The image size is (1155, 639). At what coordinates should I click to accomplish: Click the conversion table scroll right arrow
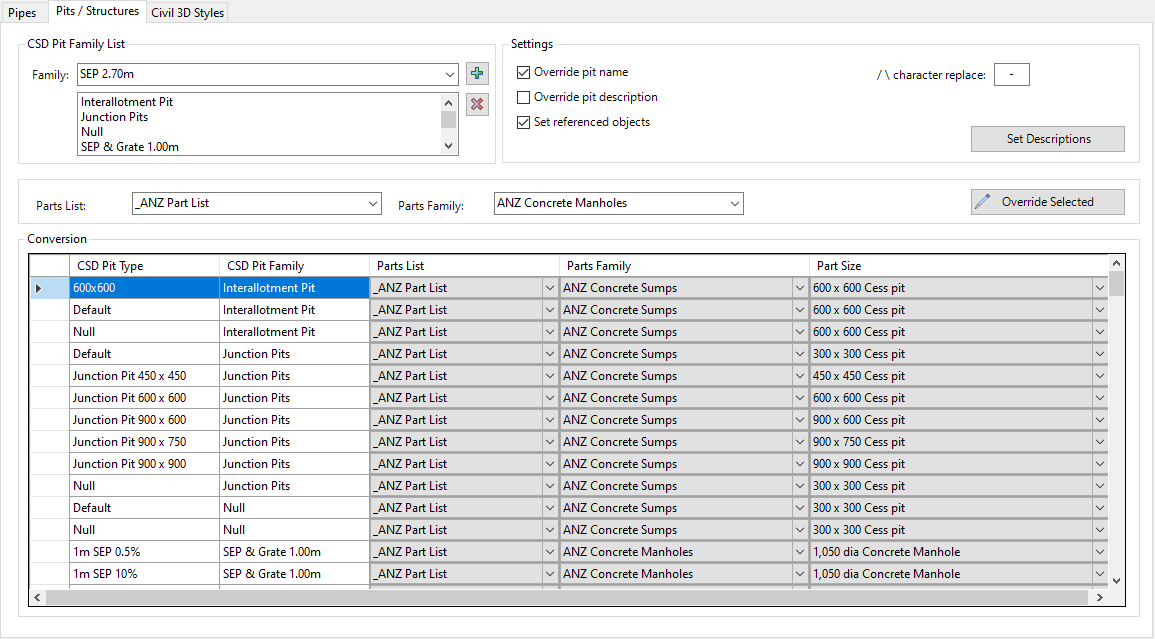tap(1099, 597)
